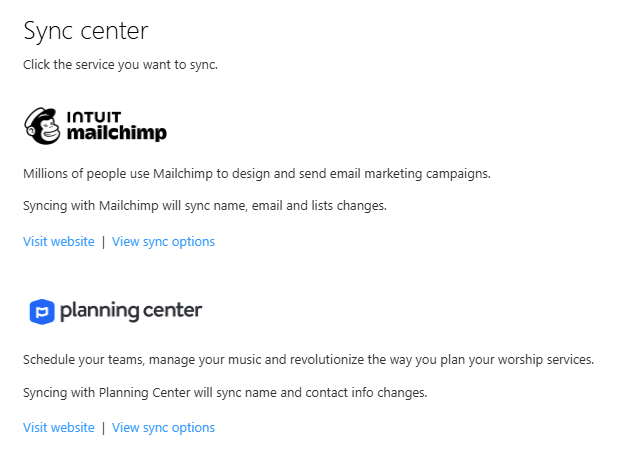Click the 'Click the service you want to sync' text

(120, 64)
